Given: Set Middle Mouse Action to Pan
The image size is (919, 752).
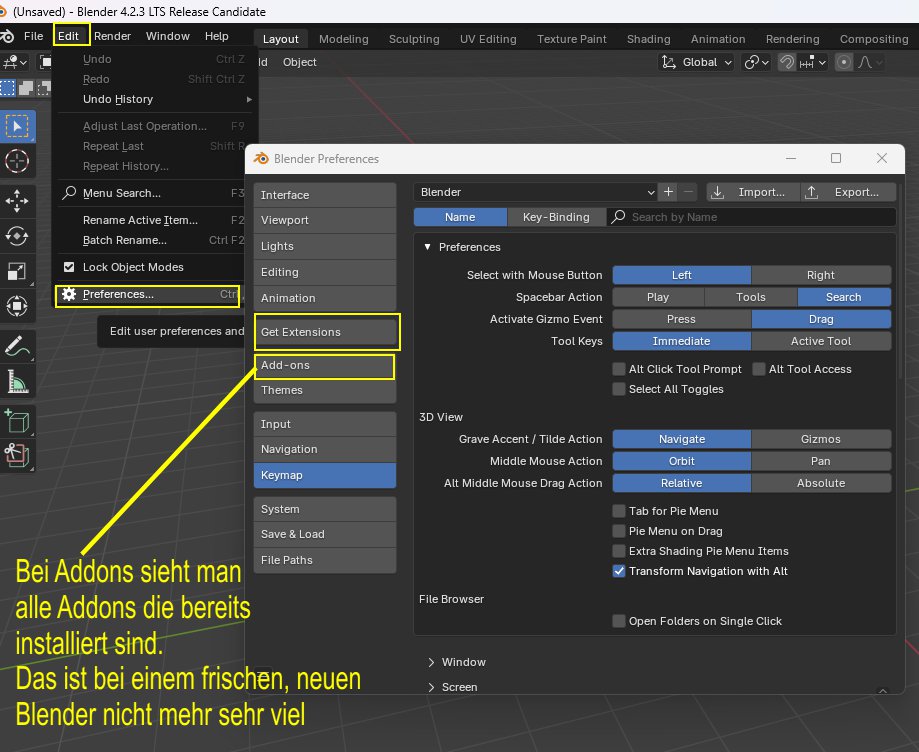Looking at the screenshot, I should [x=821, y=461].
